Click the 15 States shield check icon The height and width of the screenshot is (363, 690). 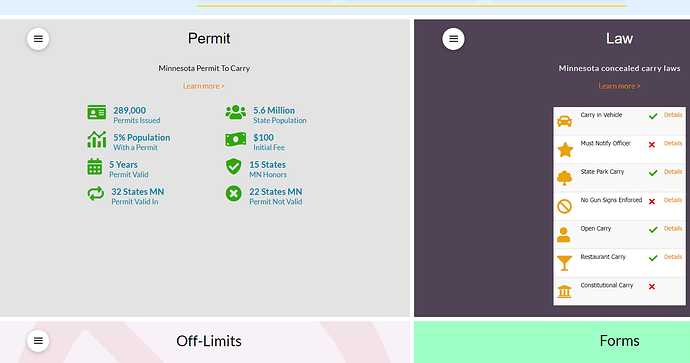click(x=234, y=167)
